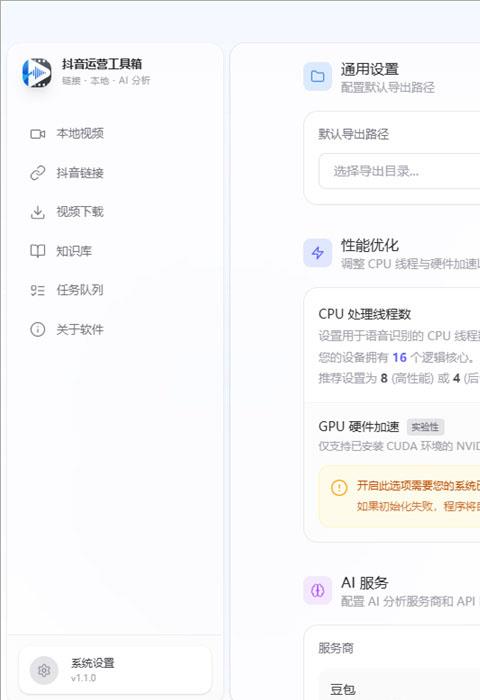The image size is (480, 700).
Task: Click the 实验性 badge next to GPU 硬件加速
Action: pyautogui.click(x=425, y=427)
